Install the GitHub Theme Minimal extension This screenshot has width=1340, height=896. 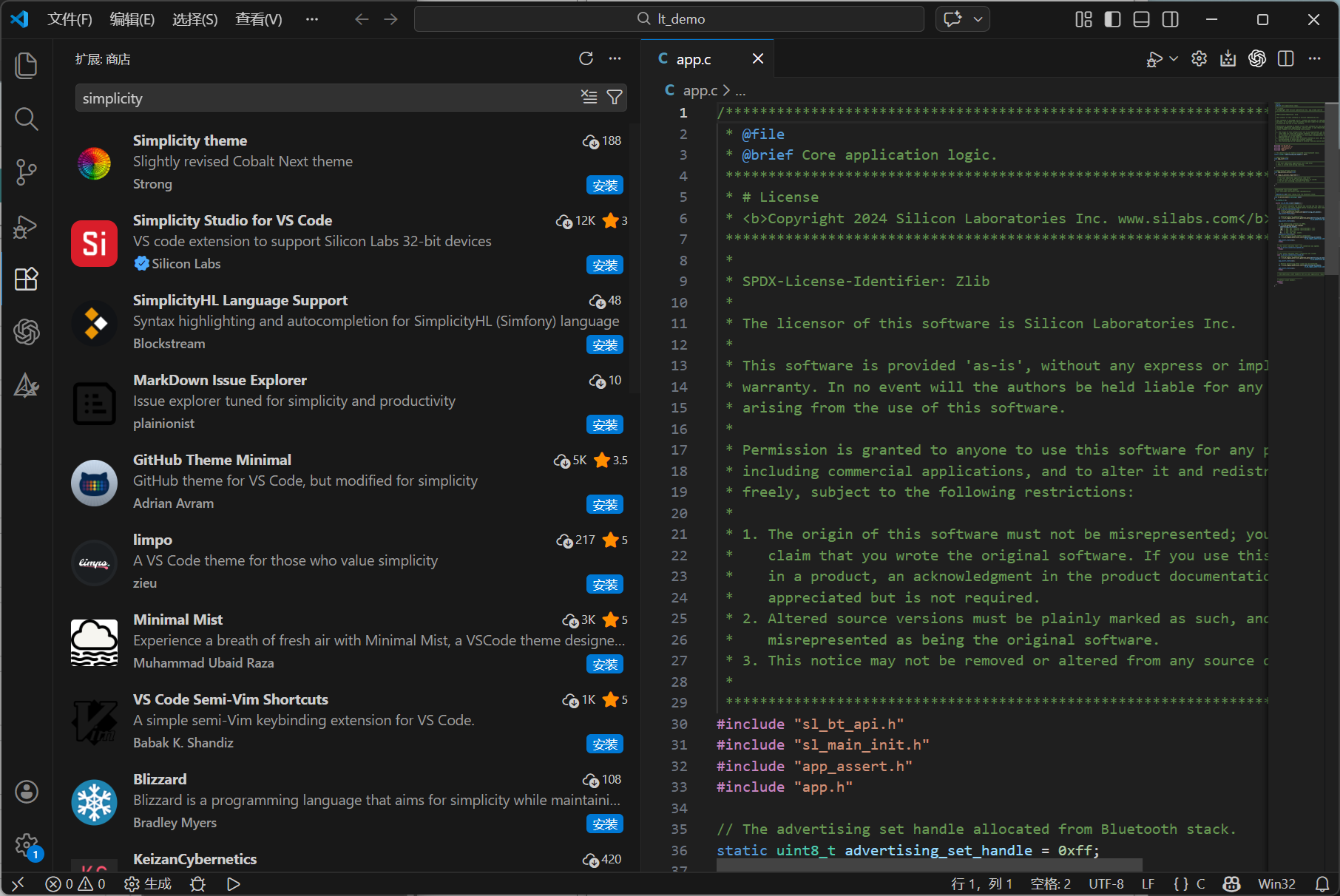pos(604,505)
